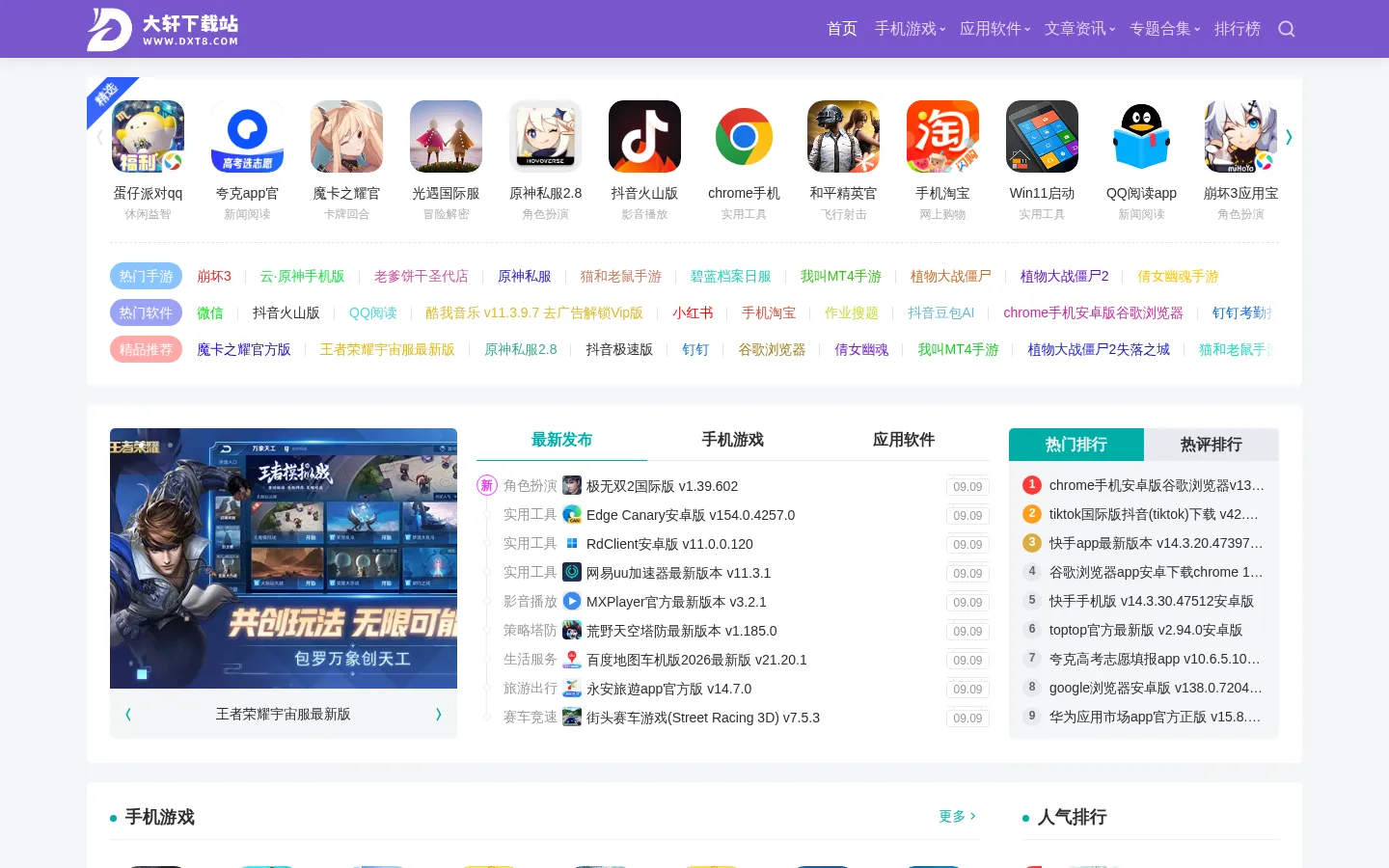Open rank 9 华为应用市场app entry

[1156, 717]
